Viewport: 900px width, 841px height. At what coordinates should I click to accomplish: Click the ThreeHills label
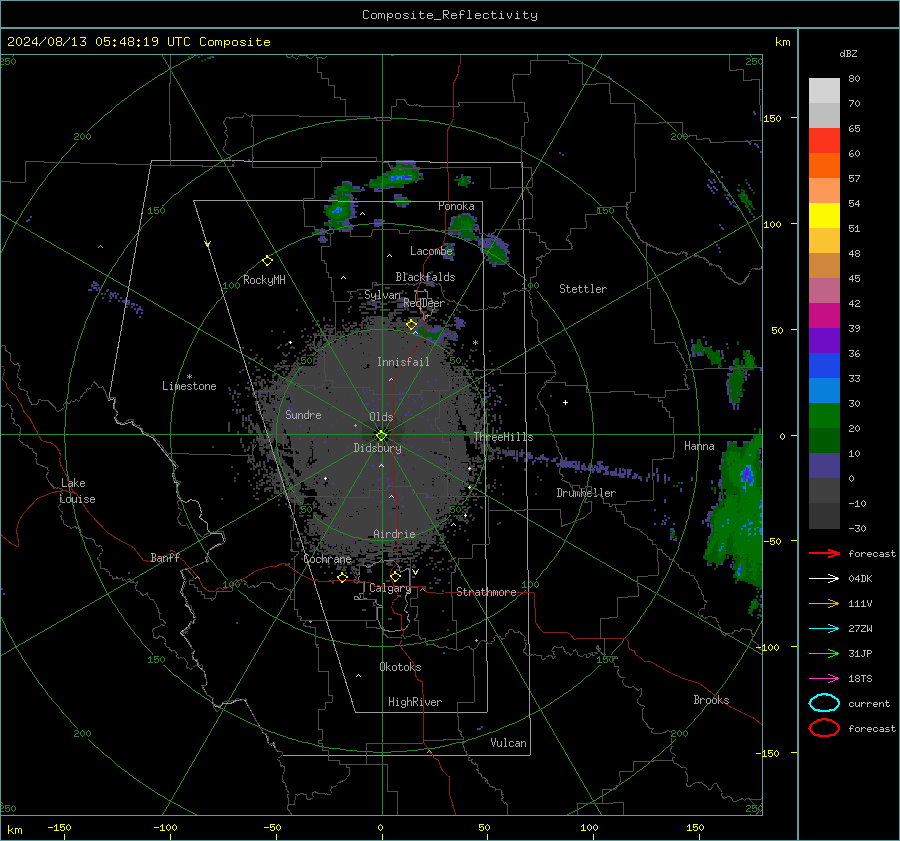(x=503, y=437)
